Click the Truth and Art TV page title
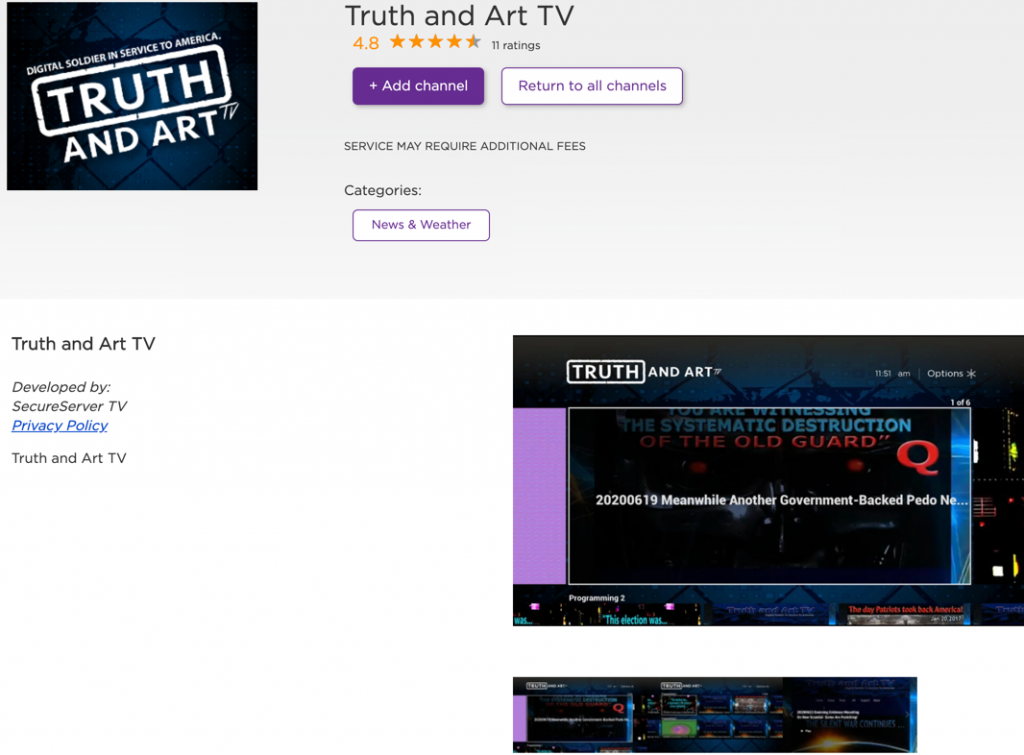 (459, 16)
